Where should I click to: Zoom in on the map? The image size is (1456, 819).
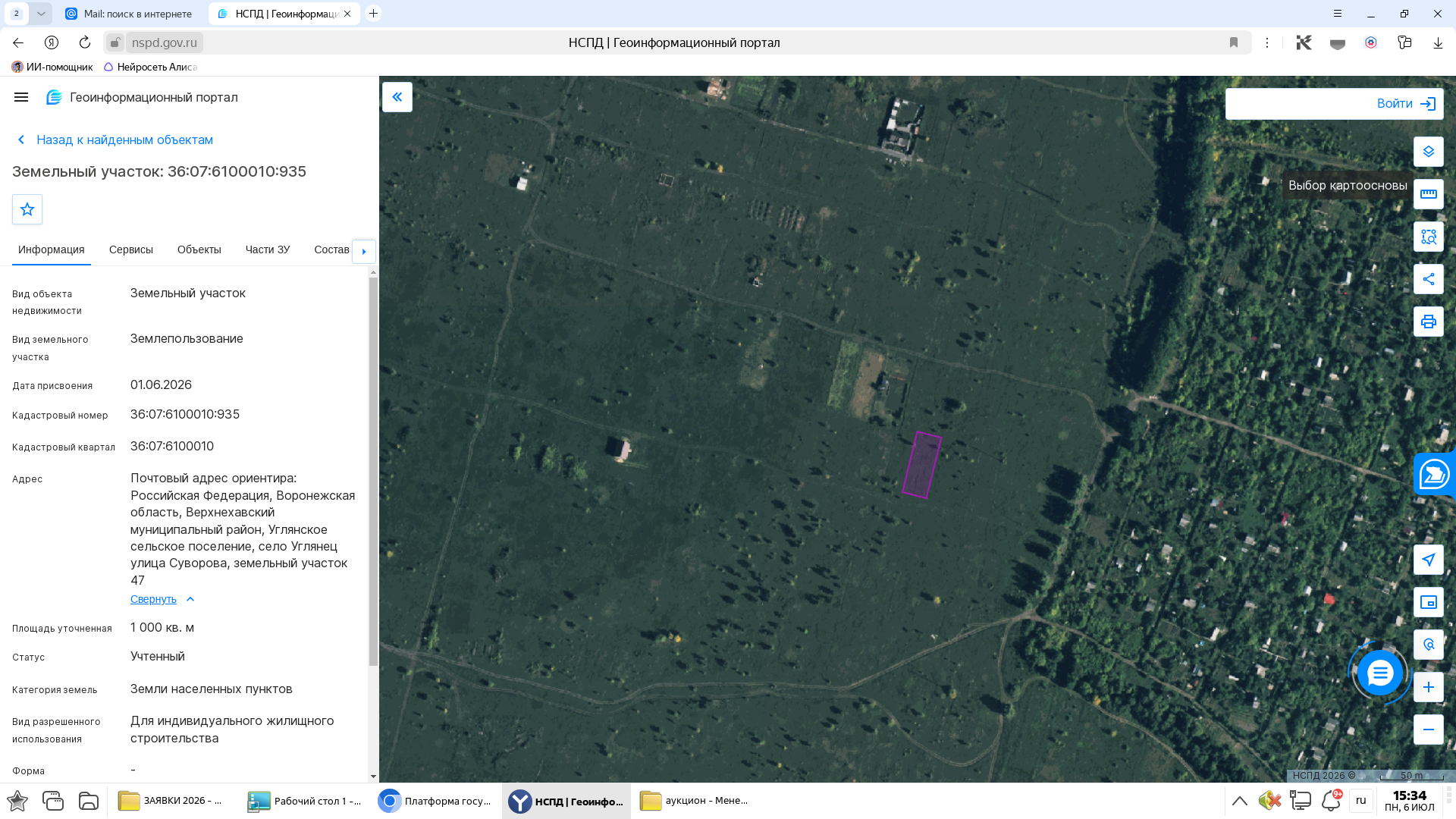[x=1429, y=687]
